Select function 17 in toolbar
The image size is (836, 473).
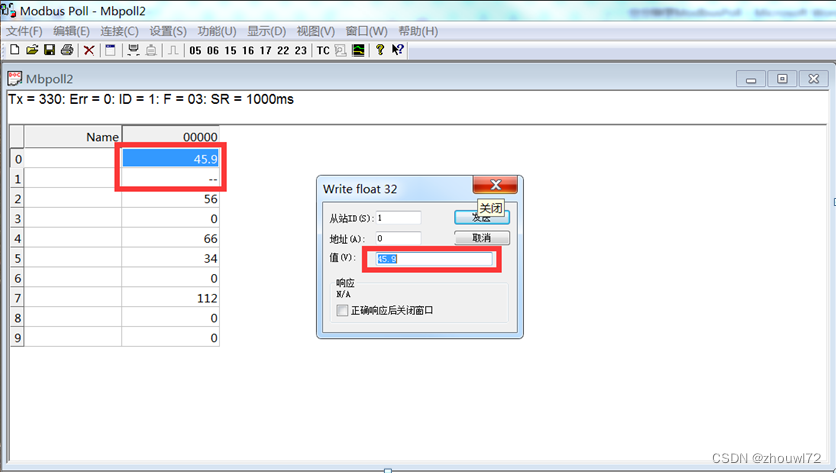266,50
